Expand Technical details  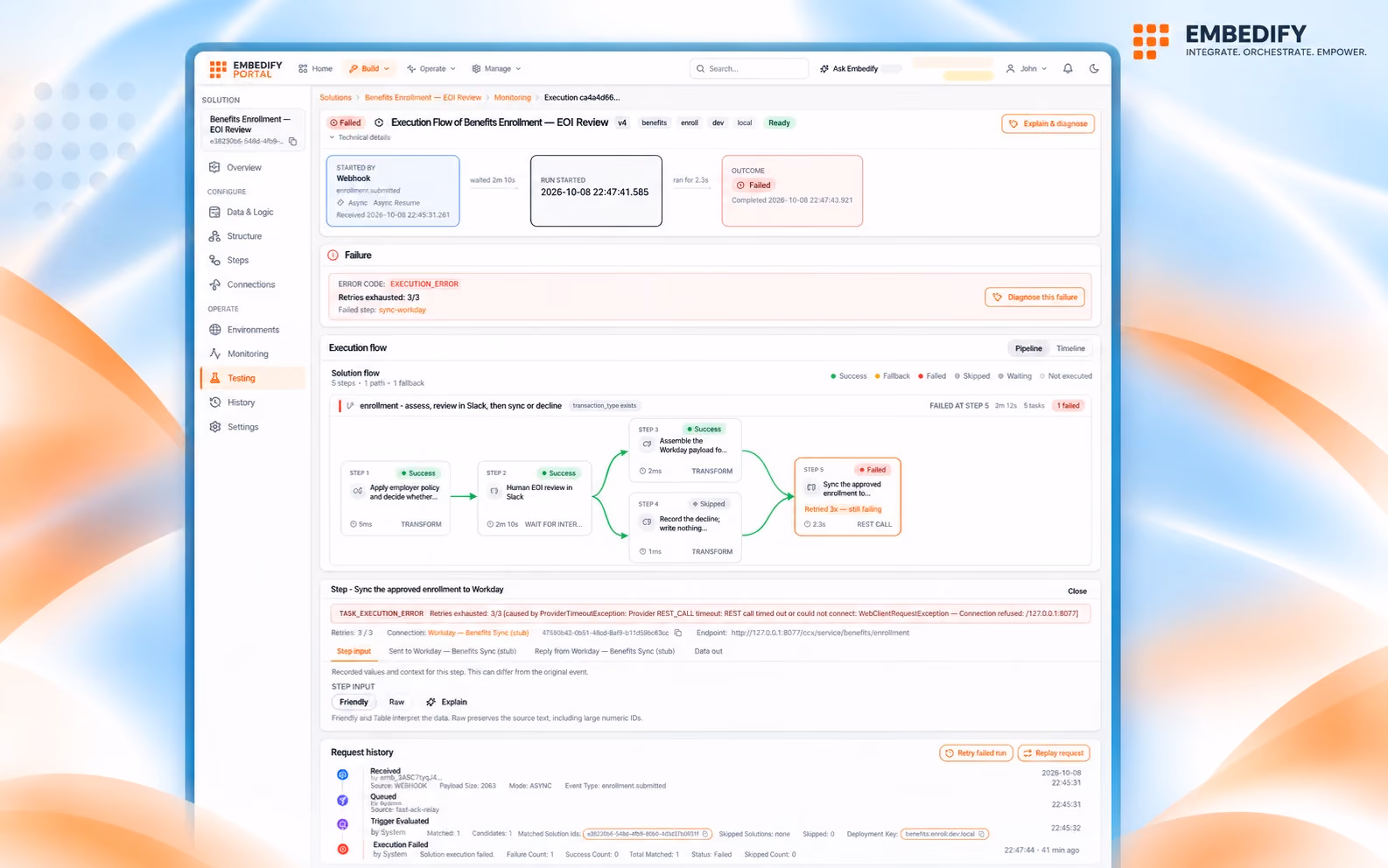click(360, 137)
